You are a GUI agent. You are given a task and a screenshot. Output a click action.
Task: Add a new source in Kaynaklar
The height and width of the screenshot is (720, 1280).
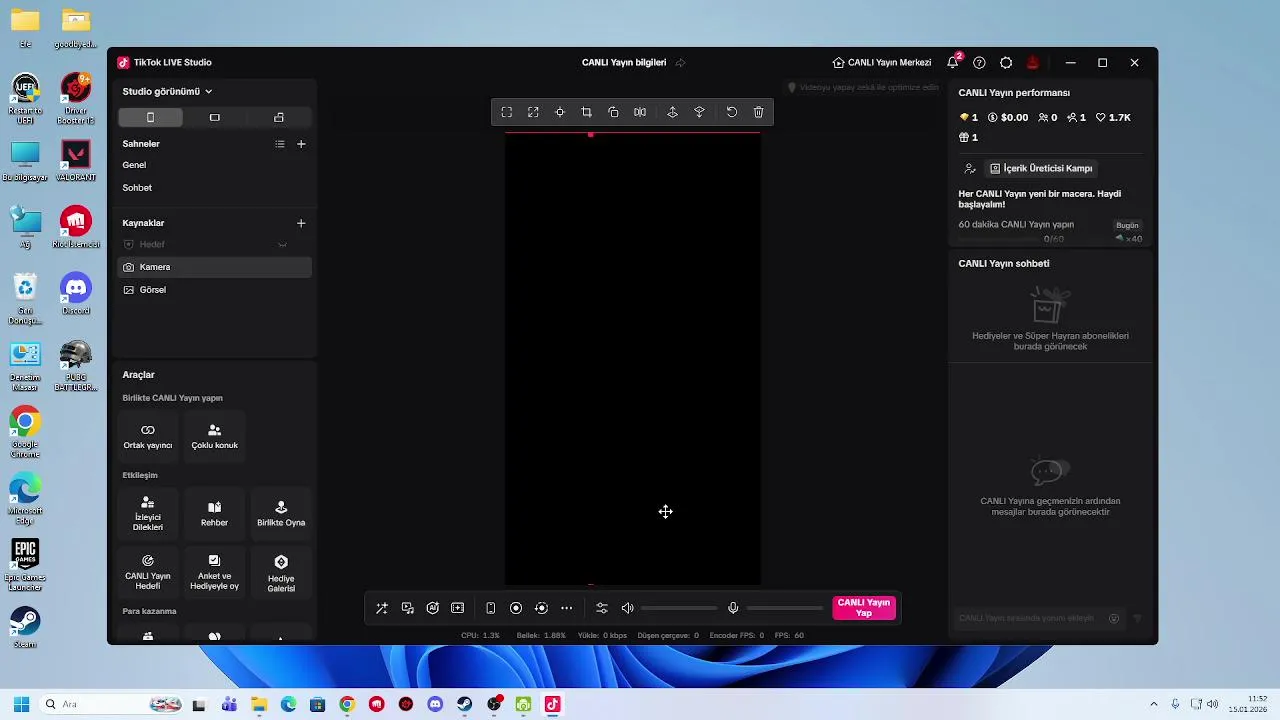coord(301,223)
